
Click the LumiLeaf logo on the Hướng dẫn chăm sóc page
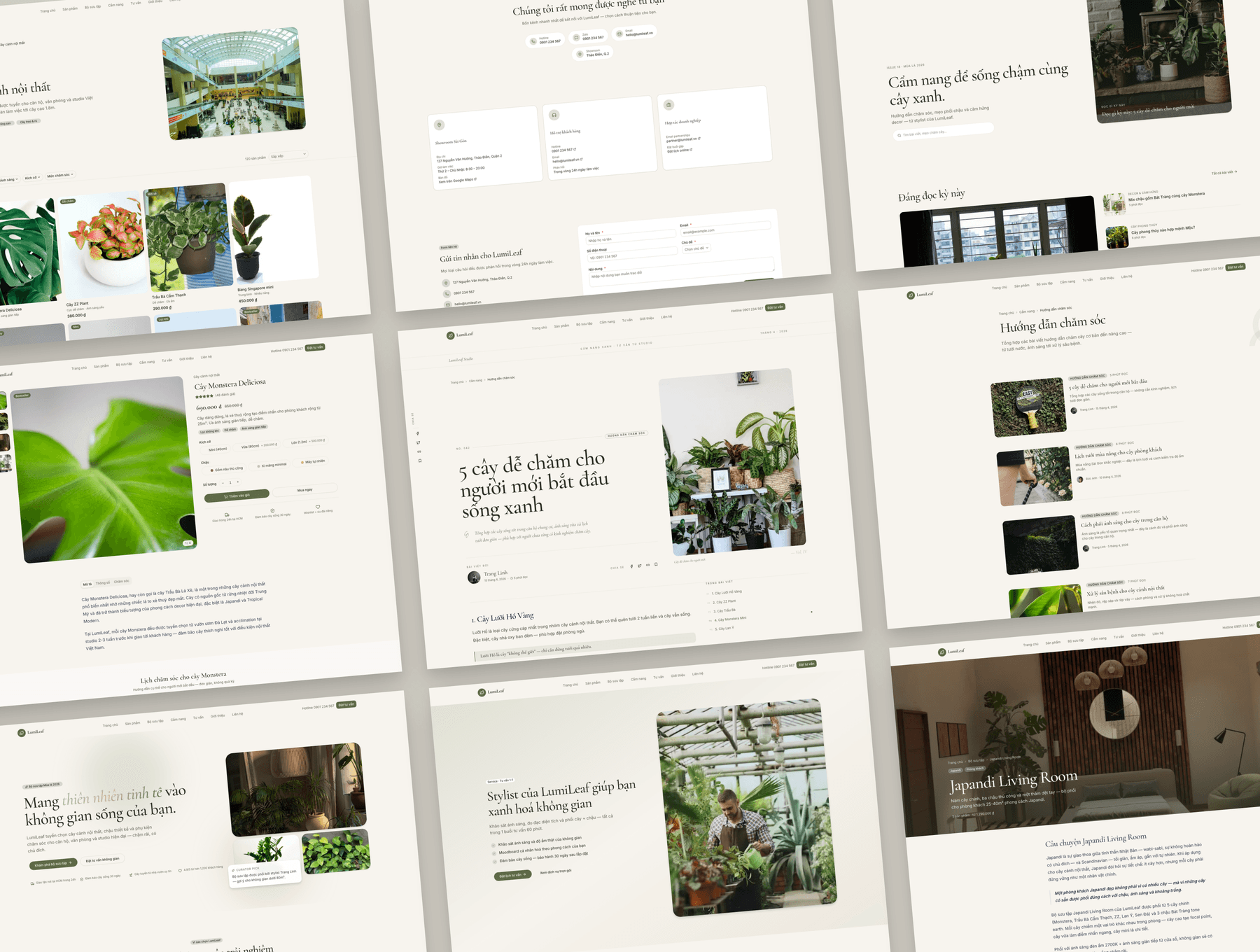pyautogui.click(x=920, y=295)
